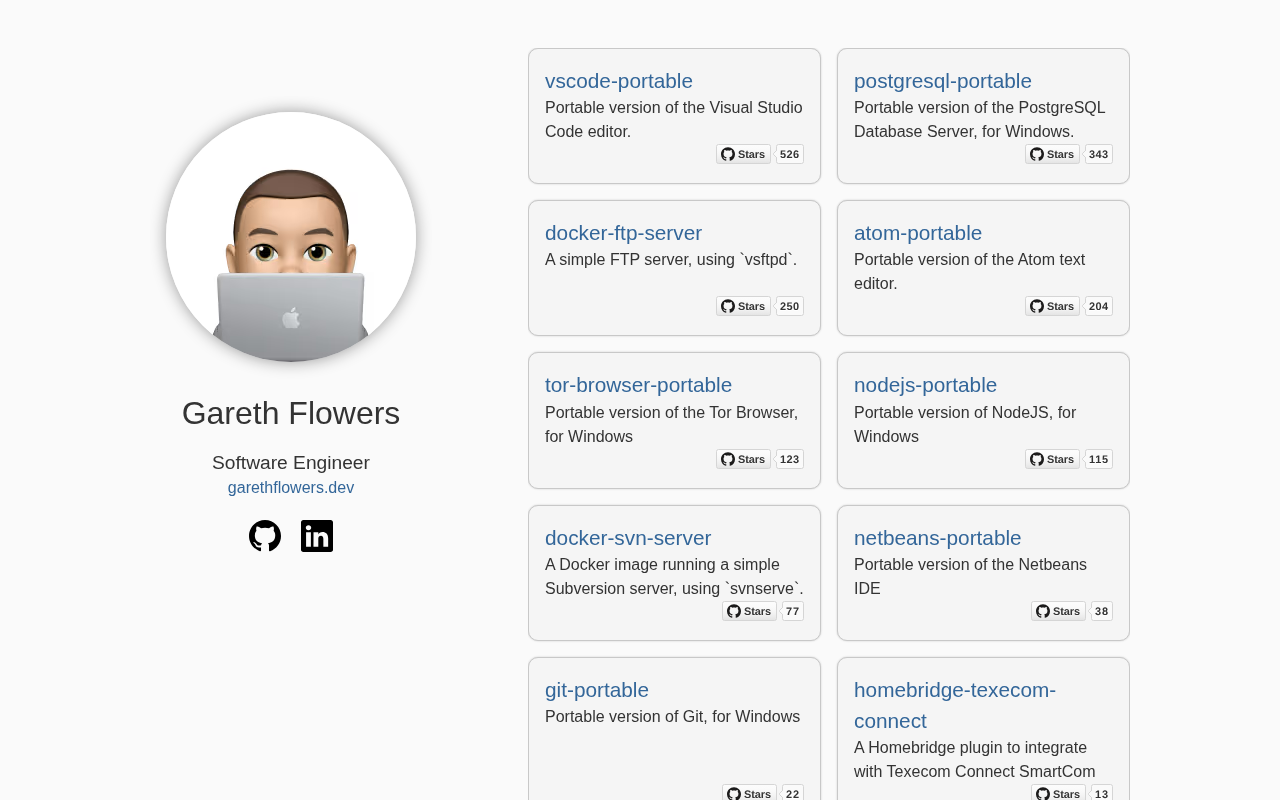Open the LinkedIn profile icon

(x=317, y=536)
